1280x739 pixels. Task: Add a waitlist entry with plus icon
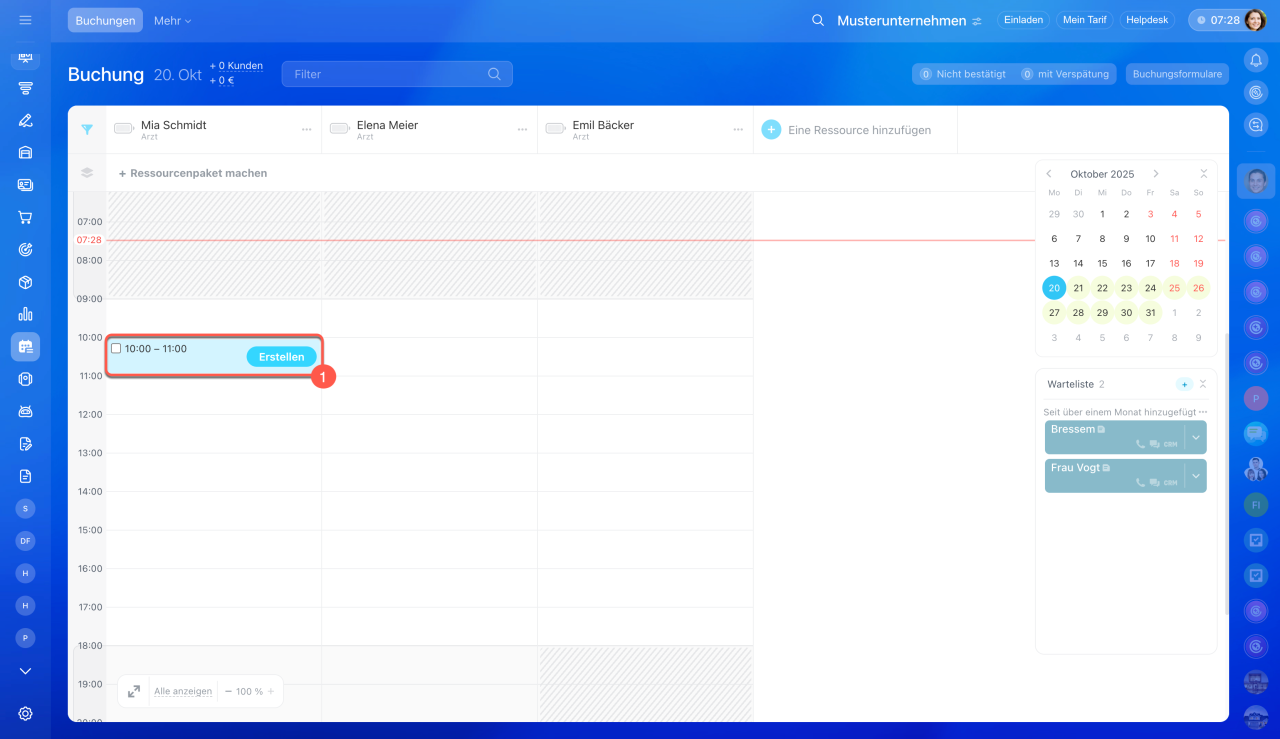1185,384
